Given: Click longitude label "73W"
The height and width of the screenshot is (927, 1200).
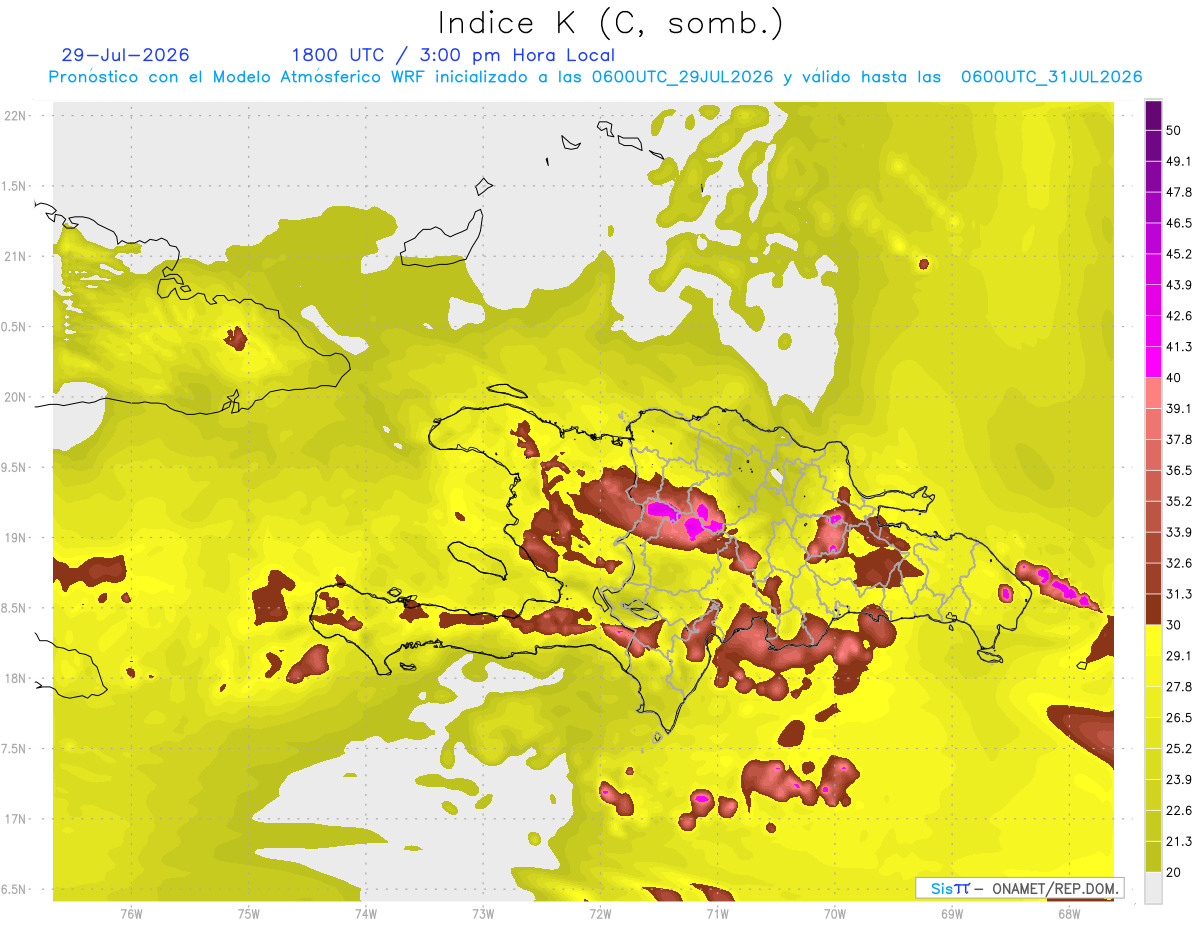Looking at the screenshot, I should coord(483,914).
